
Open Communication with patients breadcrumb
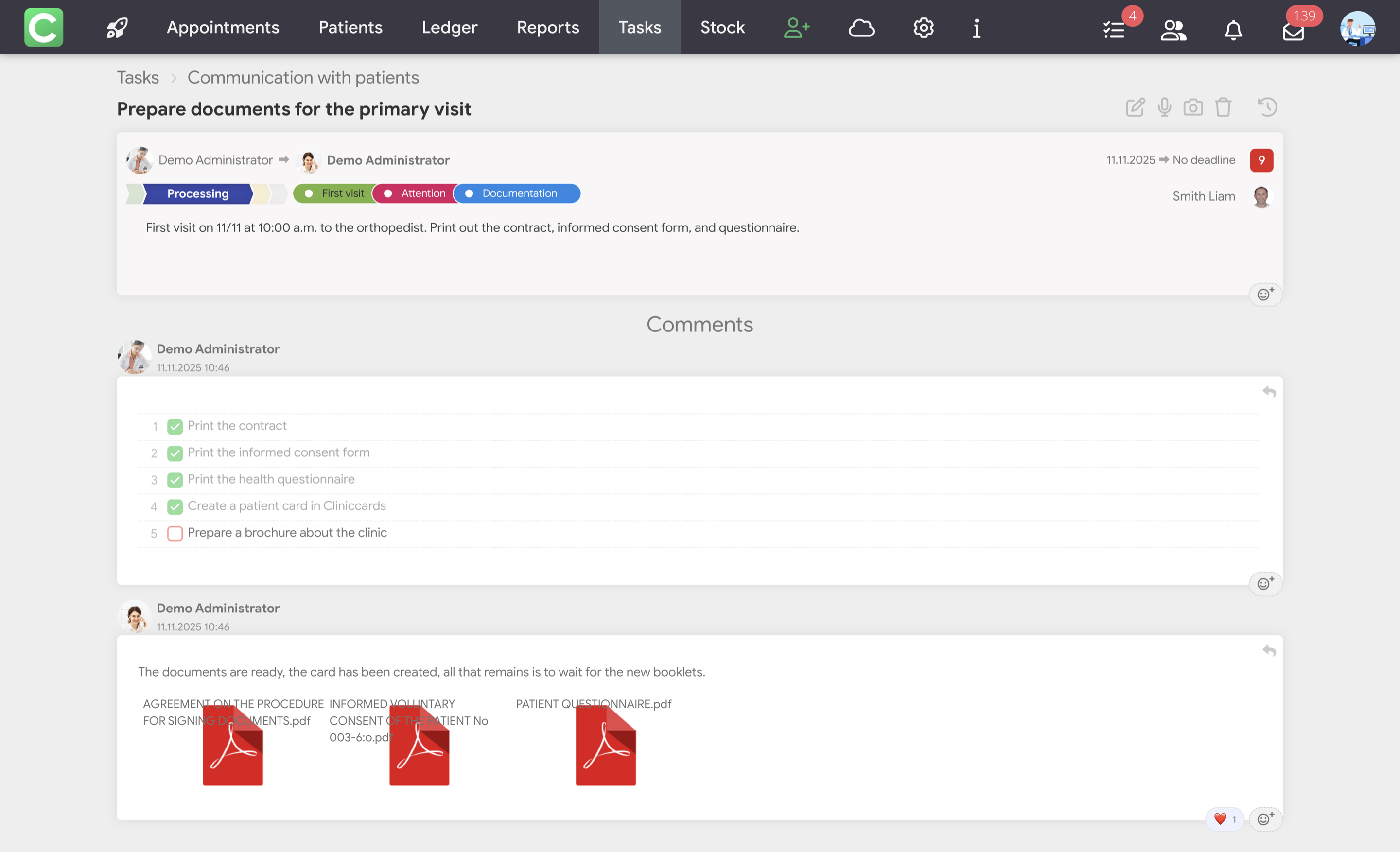pos(303,78)
